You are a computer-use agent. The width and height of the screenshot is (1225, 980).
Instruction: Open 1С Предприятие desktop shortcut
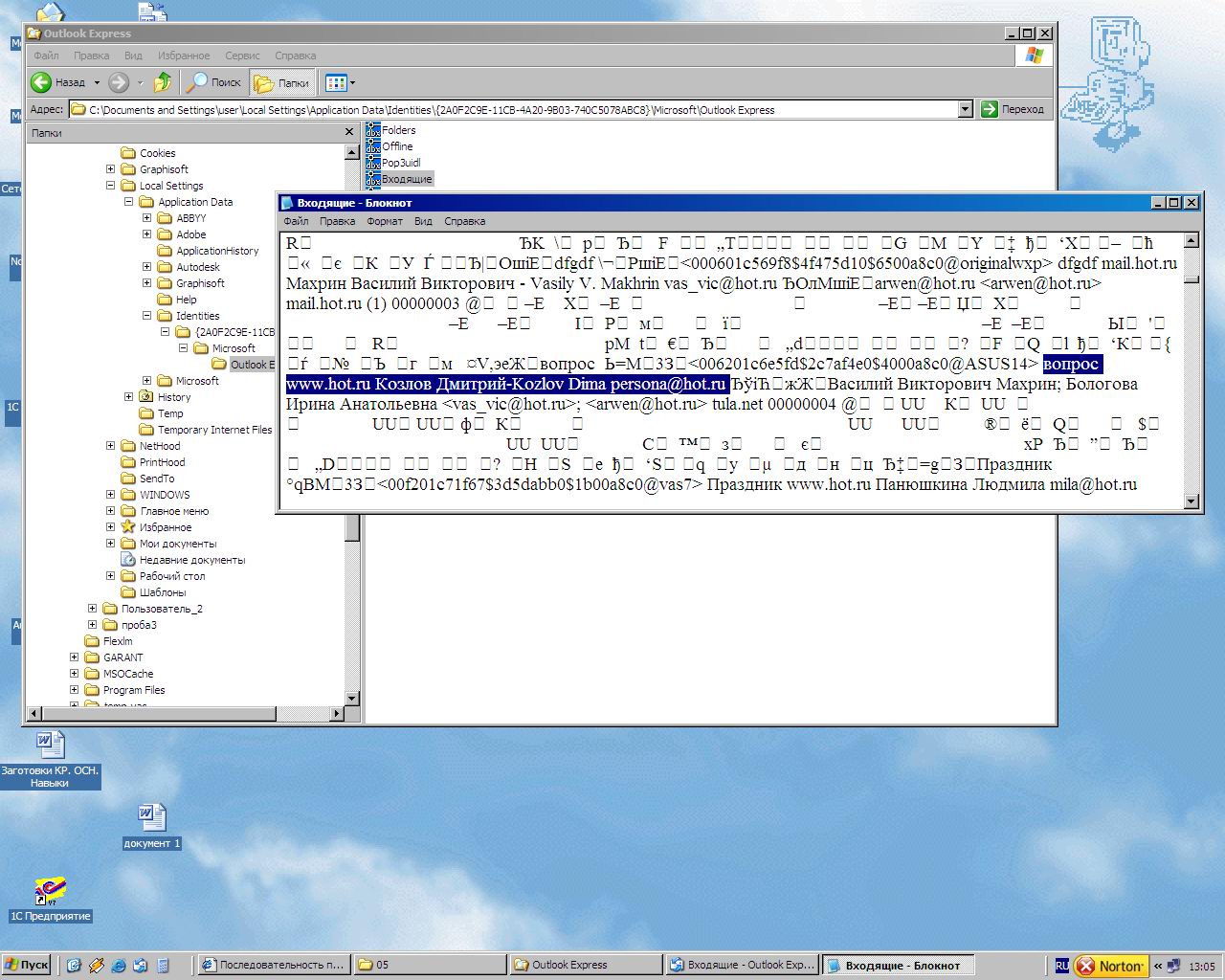click(50, 900)
